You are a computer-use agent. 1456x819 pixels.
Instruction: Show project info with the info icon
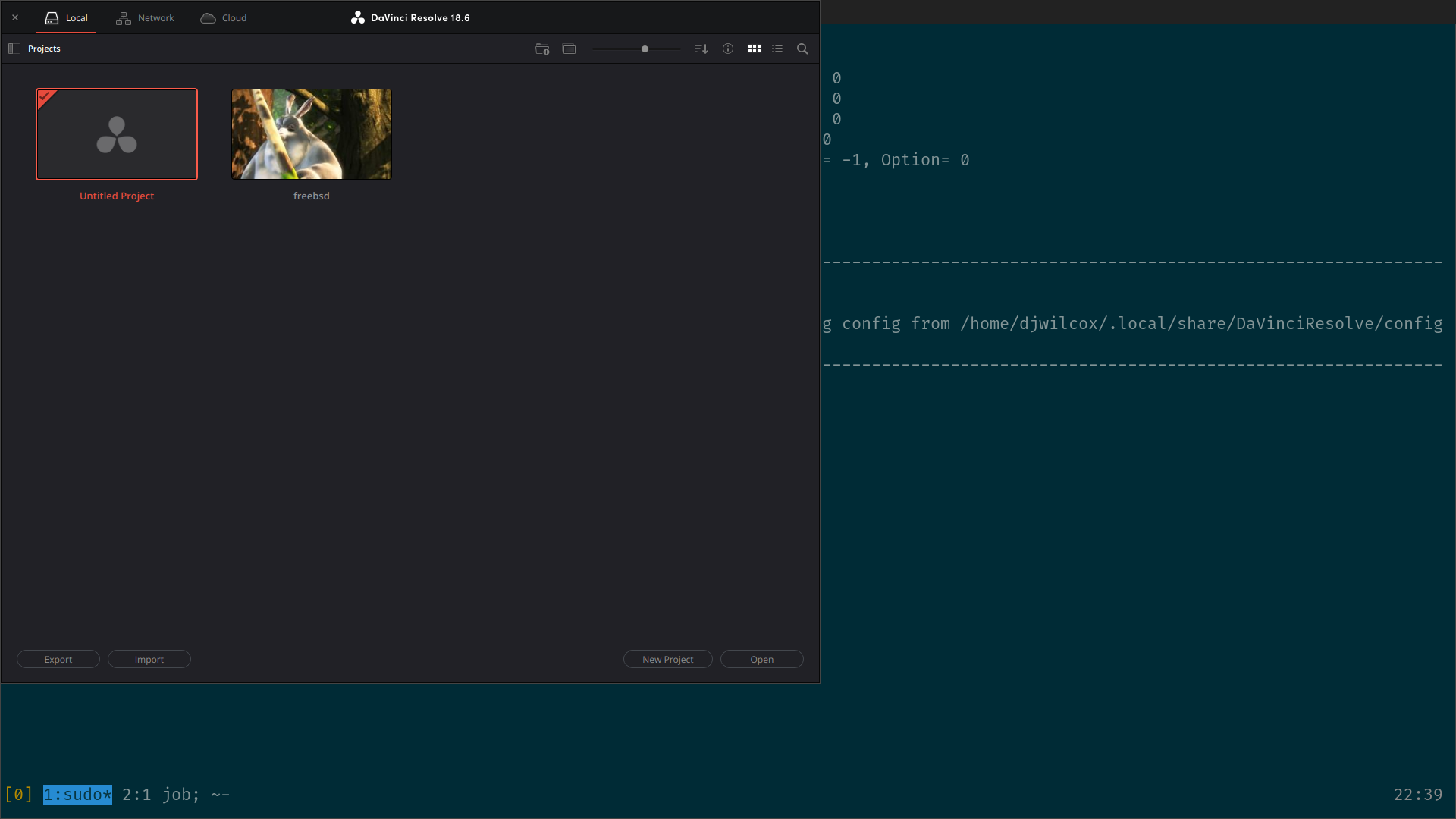coord(728,49)
